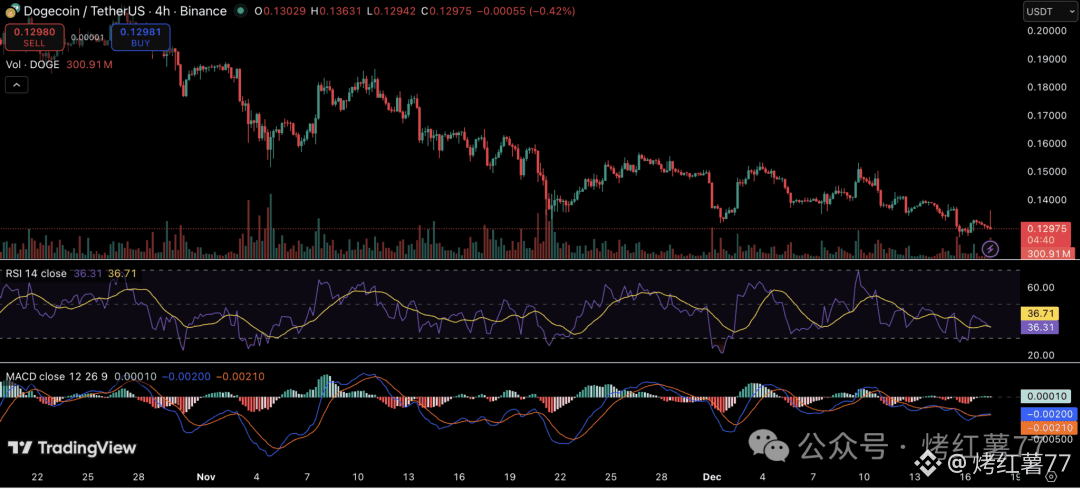The image size is (1080, 490).
Task: Click the 20.00 RSI scale label
Action: tap(1041, 355)
